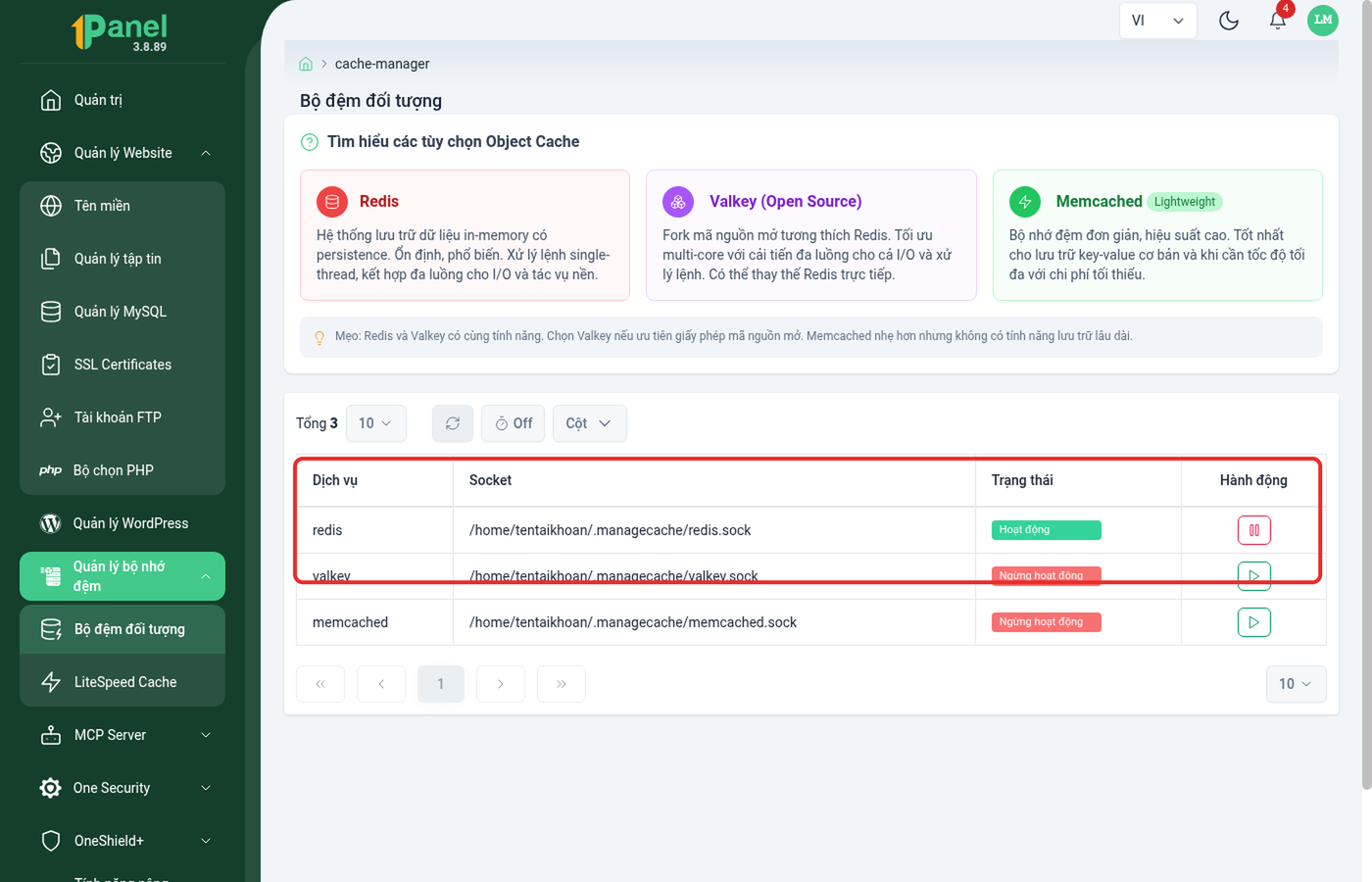This screenshot has width=1372, height=882.
Task: Click the home breadcrumb icon
Action: point(306,64)
